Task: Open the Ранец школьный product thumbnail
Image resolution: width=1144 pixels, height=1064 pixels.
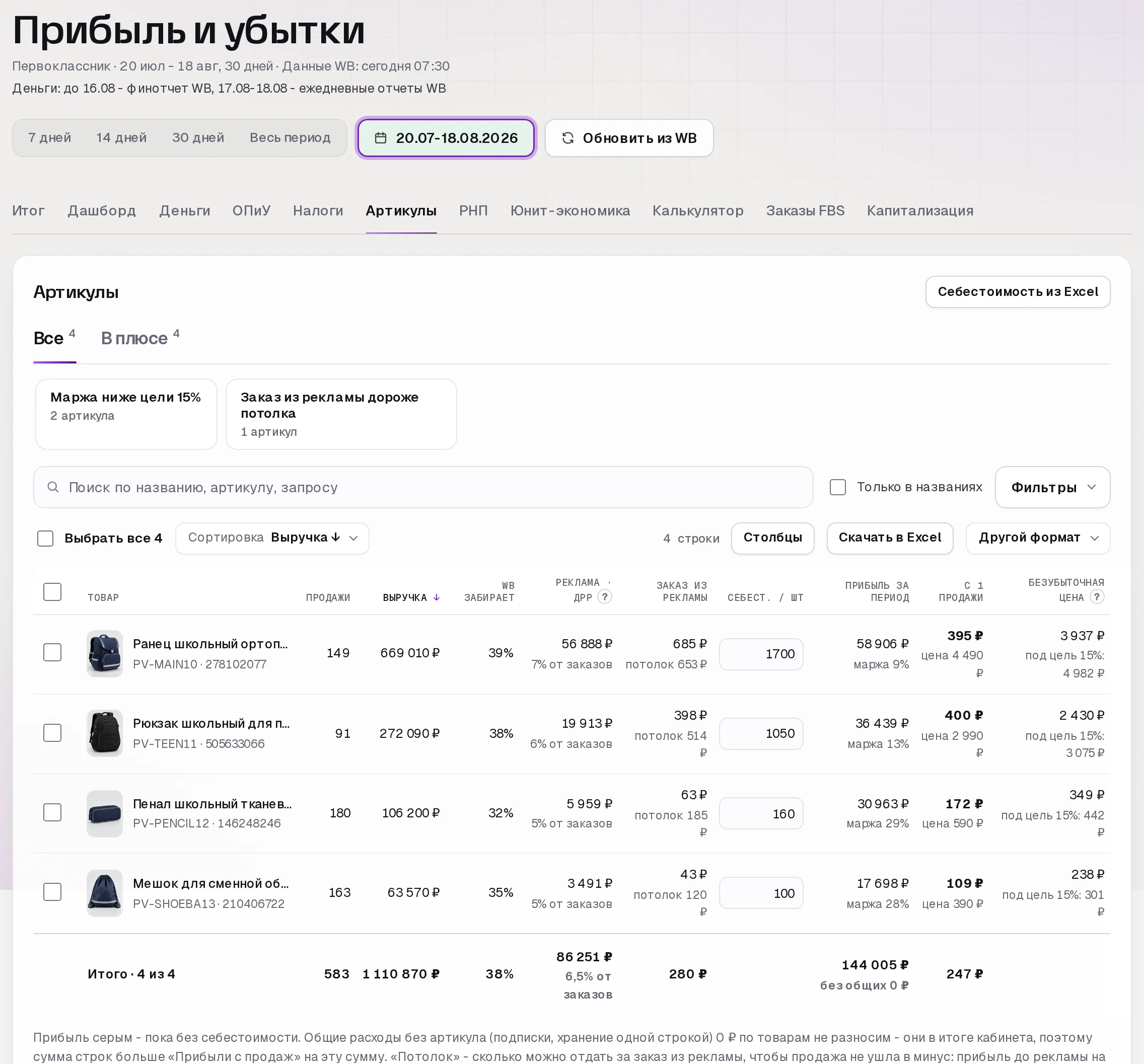Action: (105, 653)
